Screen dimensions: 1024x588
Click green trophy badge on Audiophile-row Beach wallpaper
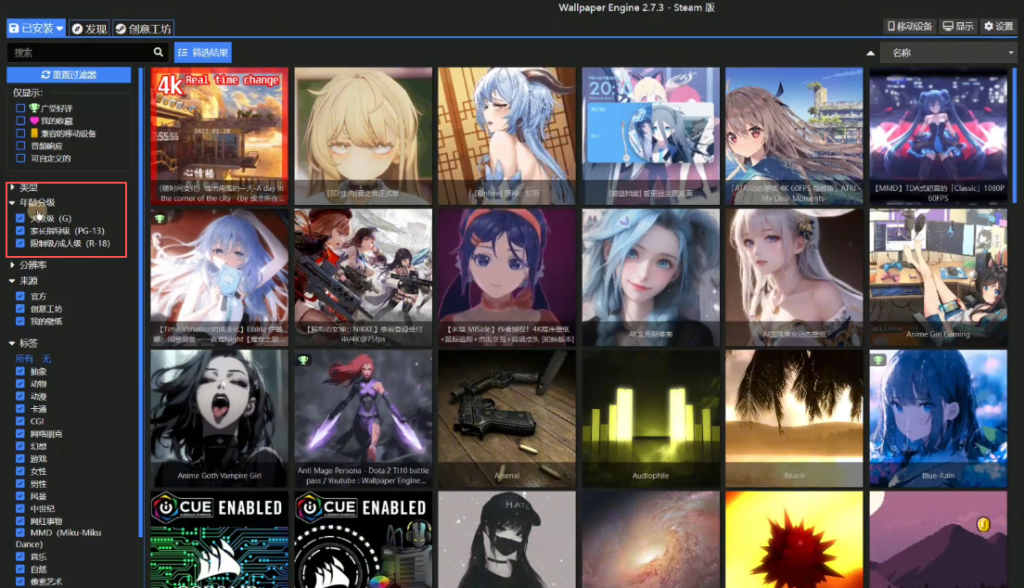[877, 360]
